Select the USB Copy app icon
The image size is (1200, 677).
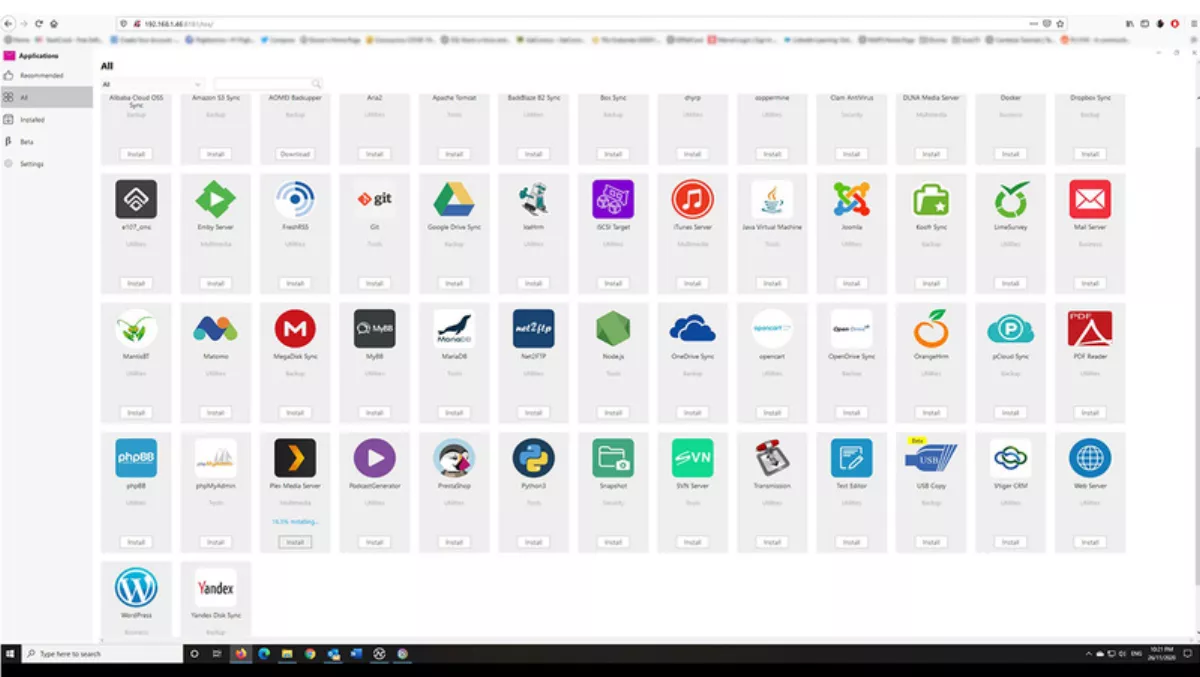[931, 458]
